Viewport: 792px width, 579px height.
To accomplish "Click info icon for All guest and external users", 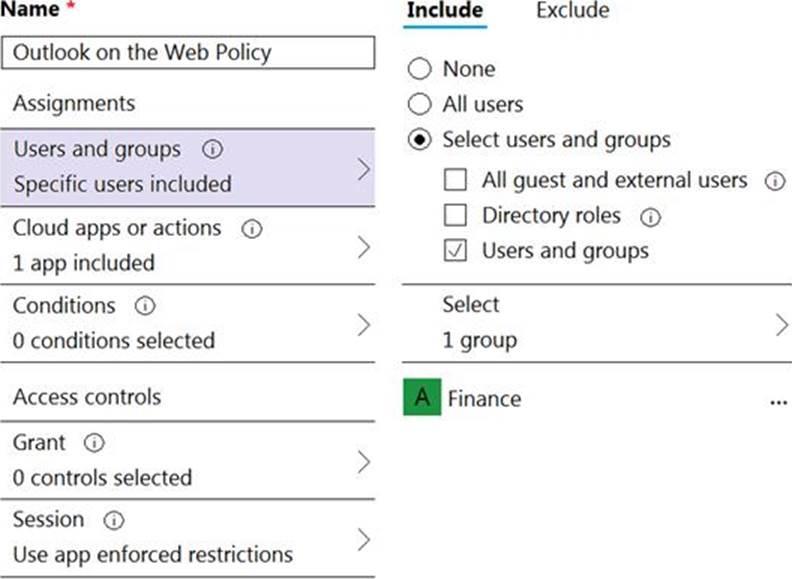I will click(773, 181).
